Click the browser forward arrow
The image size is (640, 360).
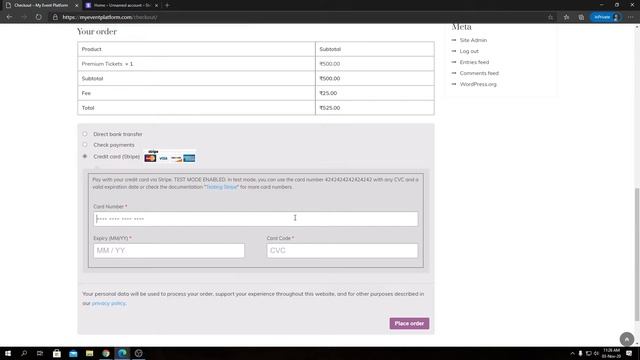pyautogui.click(x=24, y=17)
